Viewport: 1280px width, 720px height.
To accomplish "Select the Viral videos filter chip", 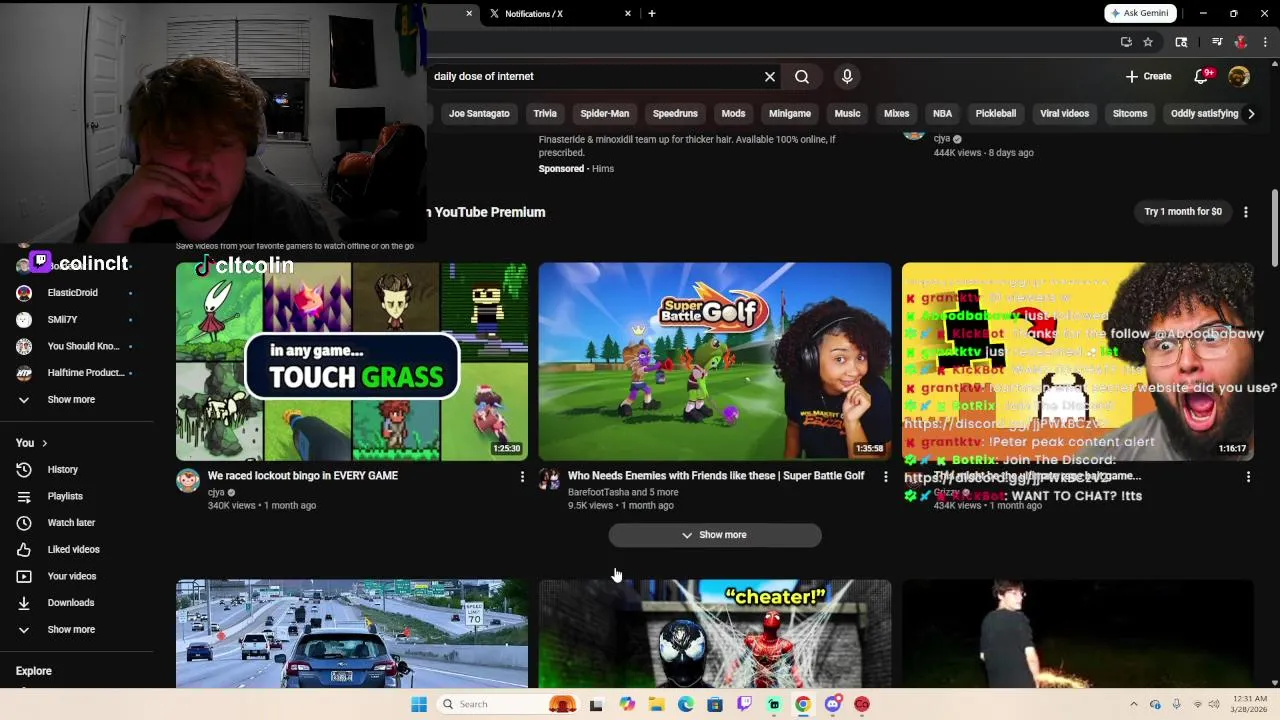I will [1064, 113].
